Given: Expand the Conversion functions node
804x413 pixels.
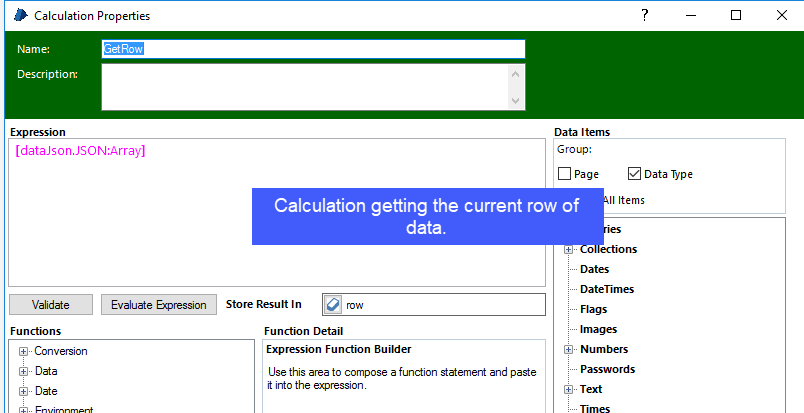Looking at the screenshot, I should point(24,351).
